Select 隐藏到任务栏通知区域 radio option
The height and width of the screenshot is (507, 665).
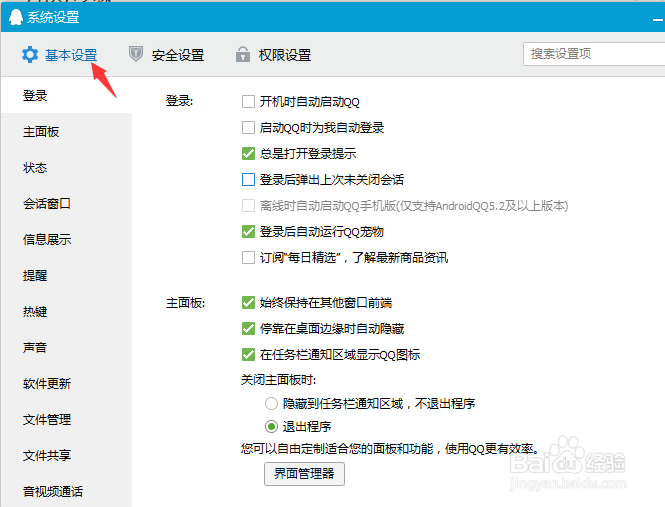(x=271, y=403)
